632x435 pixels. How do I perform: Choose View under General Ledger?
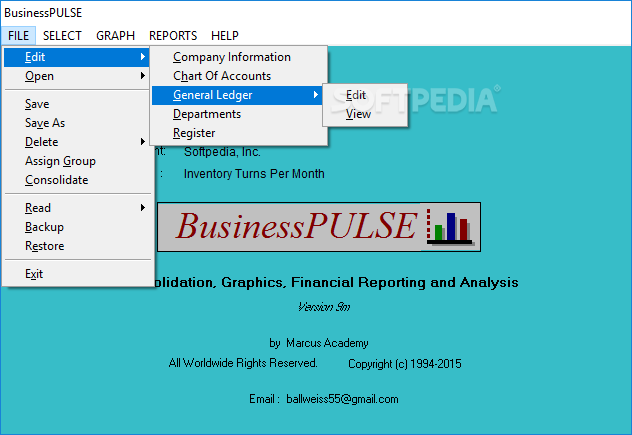[365, 114]
